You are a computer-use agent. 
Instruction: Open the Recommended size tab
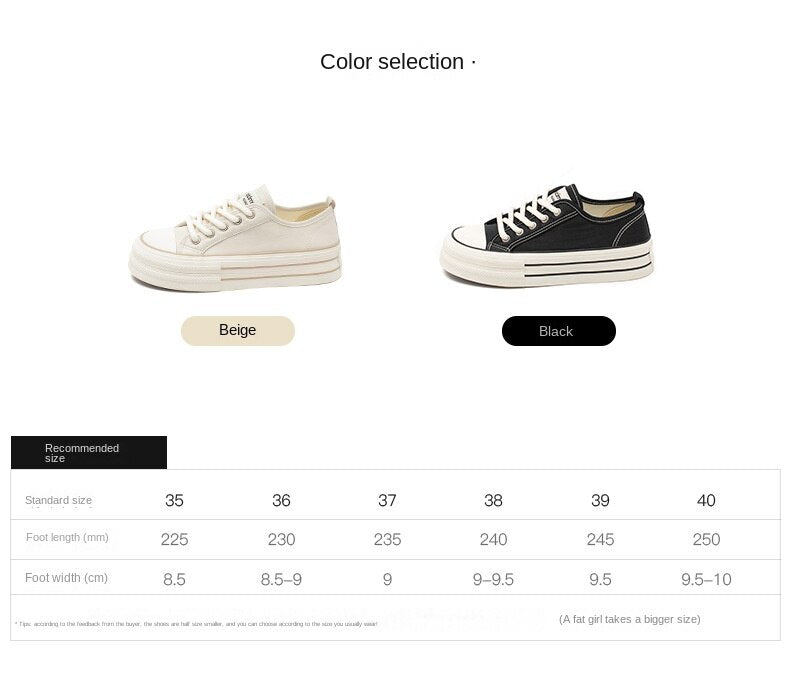[89, 452]
